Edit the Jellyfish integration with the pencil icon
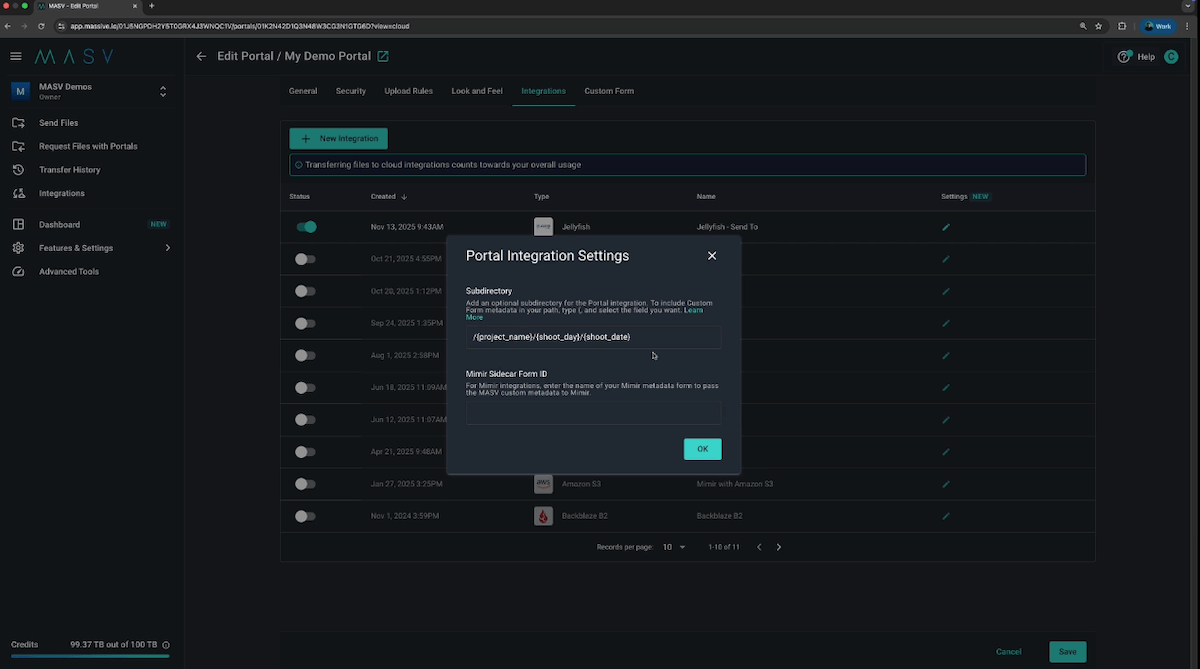Viewport: 1200px width, 669px height. point(946,227)
